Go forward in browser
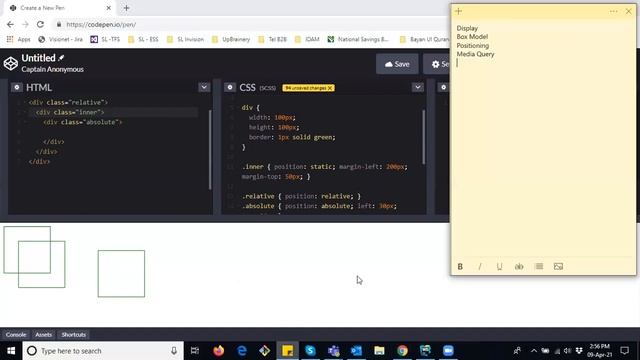The width and height of the screenshot is (640, 360). [x=25, y=24]
